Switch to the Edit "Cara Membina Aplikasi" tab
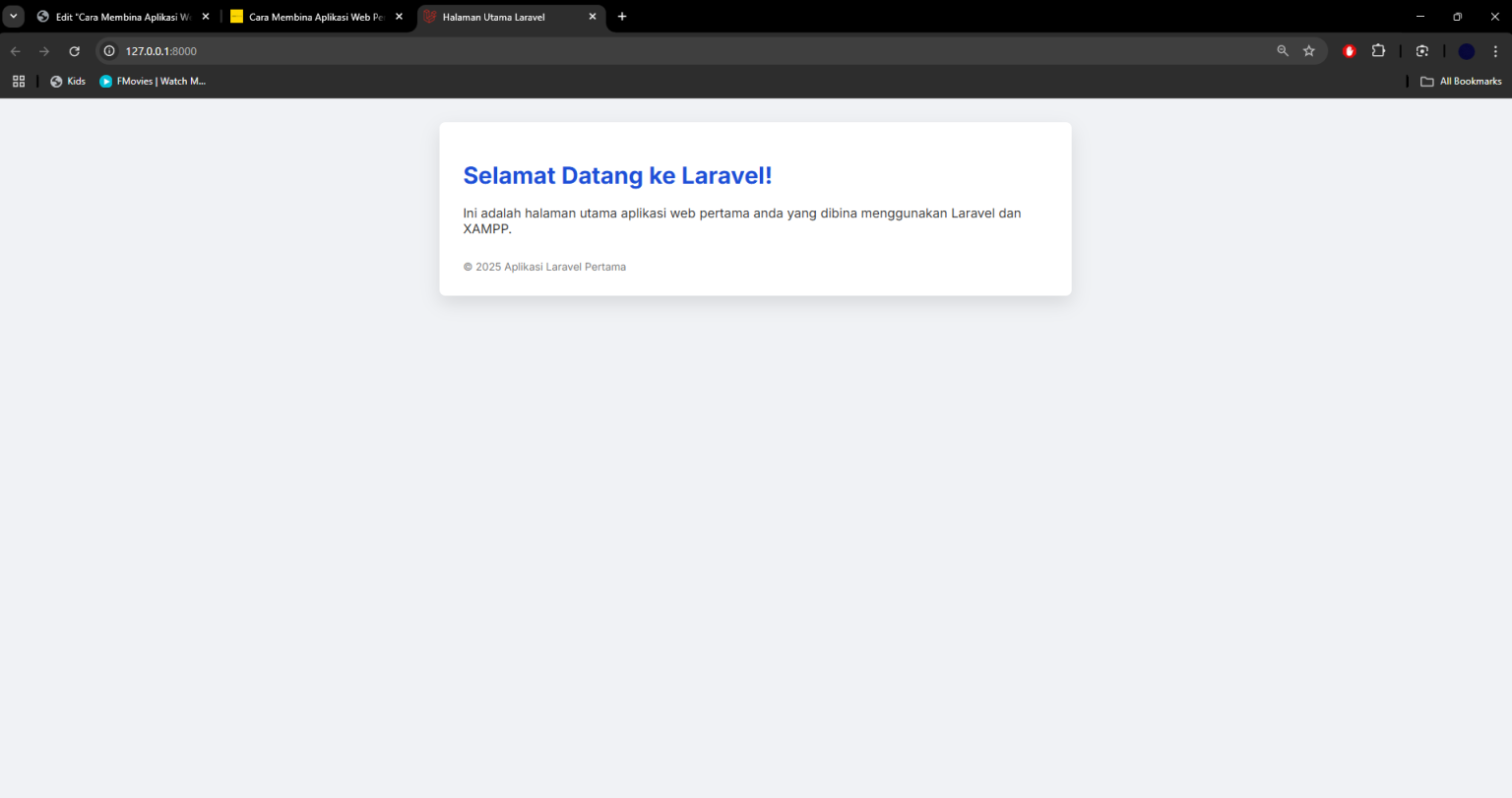 [x=118, y=17]
